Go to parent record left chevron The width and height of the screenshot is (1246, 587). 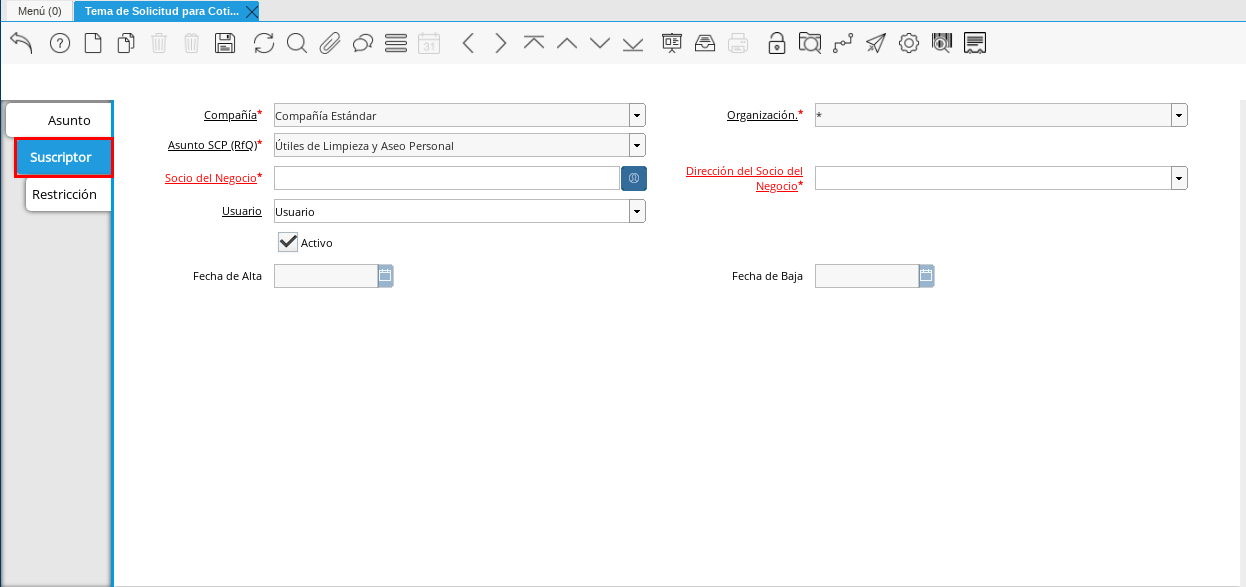click(467, 43)
